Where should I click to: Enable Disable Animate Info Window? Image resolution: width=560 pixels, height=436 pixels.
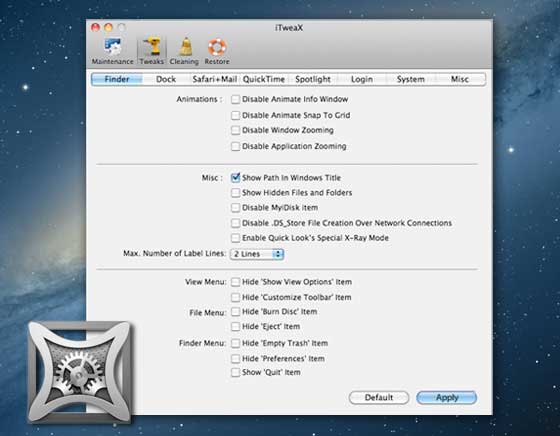click(235, 99)
